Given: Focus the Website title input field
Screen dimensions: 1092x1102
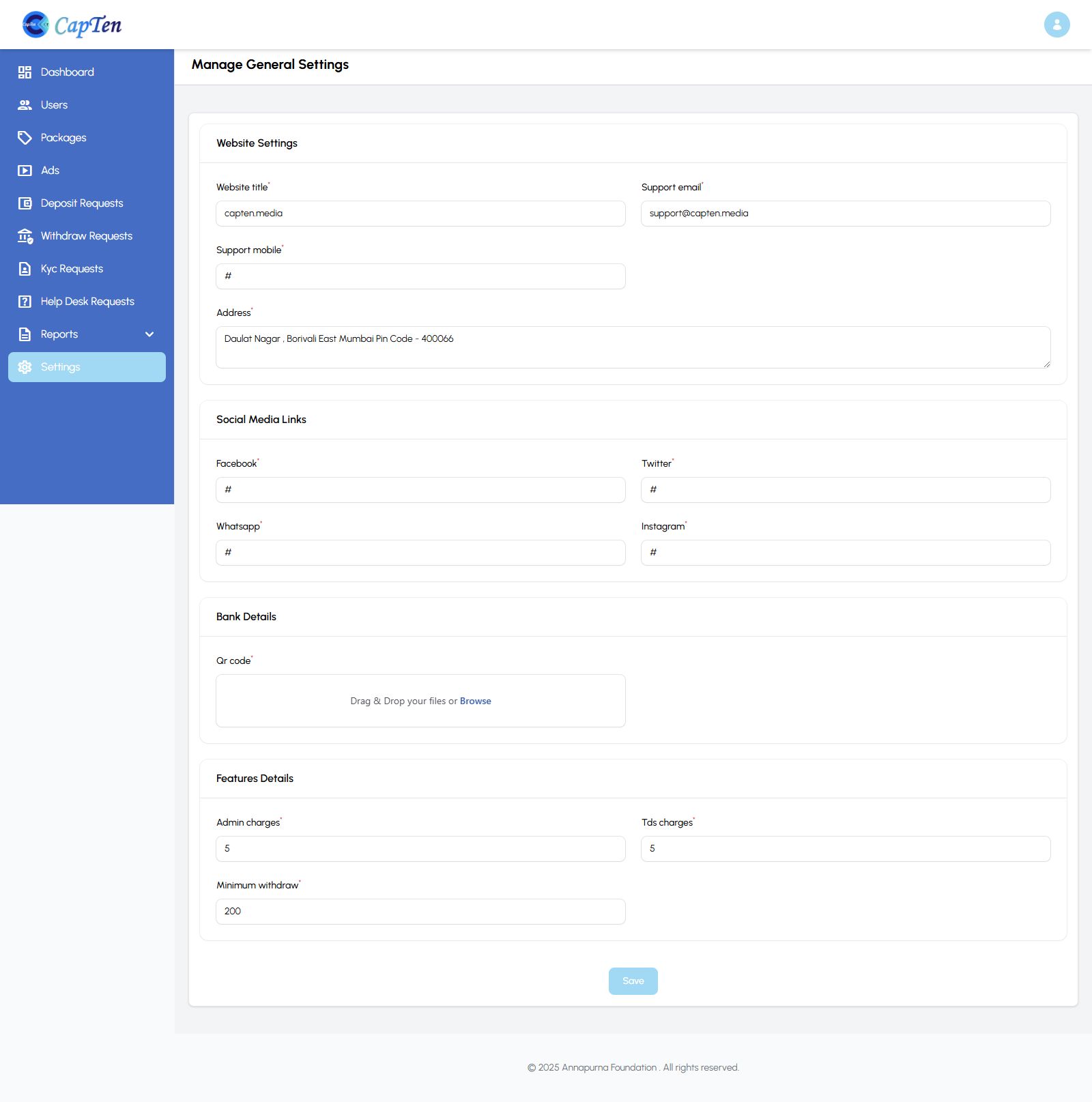Looking at the screenshot, I should pyautogui.click(x=420, y=214).
